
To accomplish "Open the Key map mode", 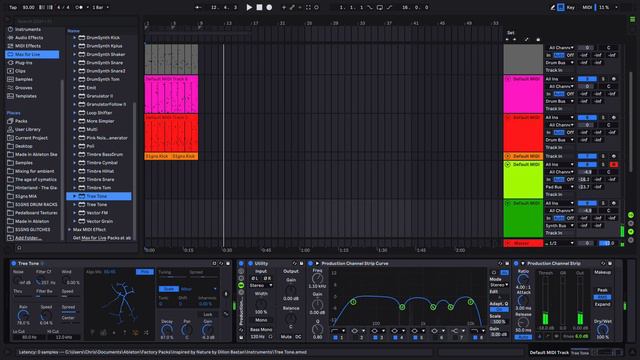I will pyautogui.click(x=571, y=7).
